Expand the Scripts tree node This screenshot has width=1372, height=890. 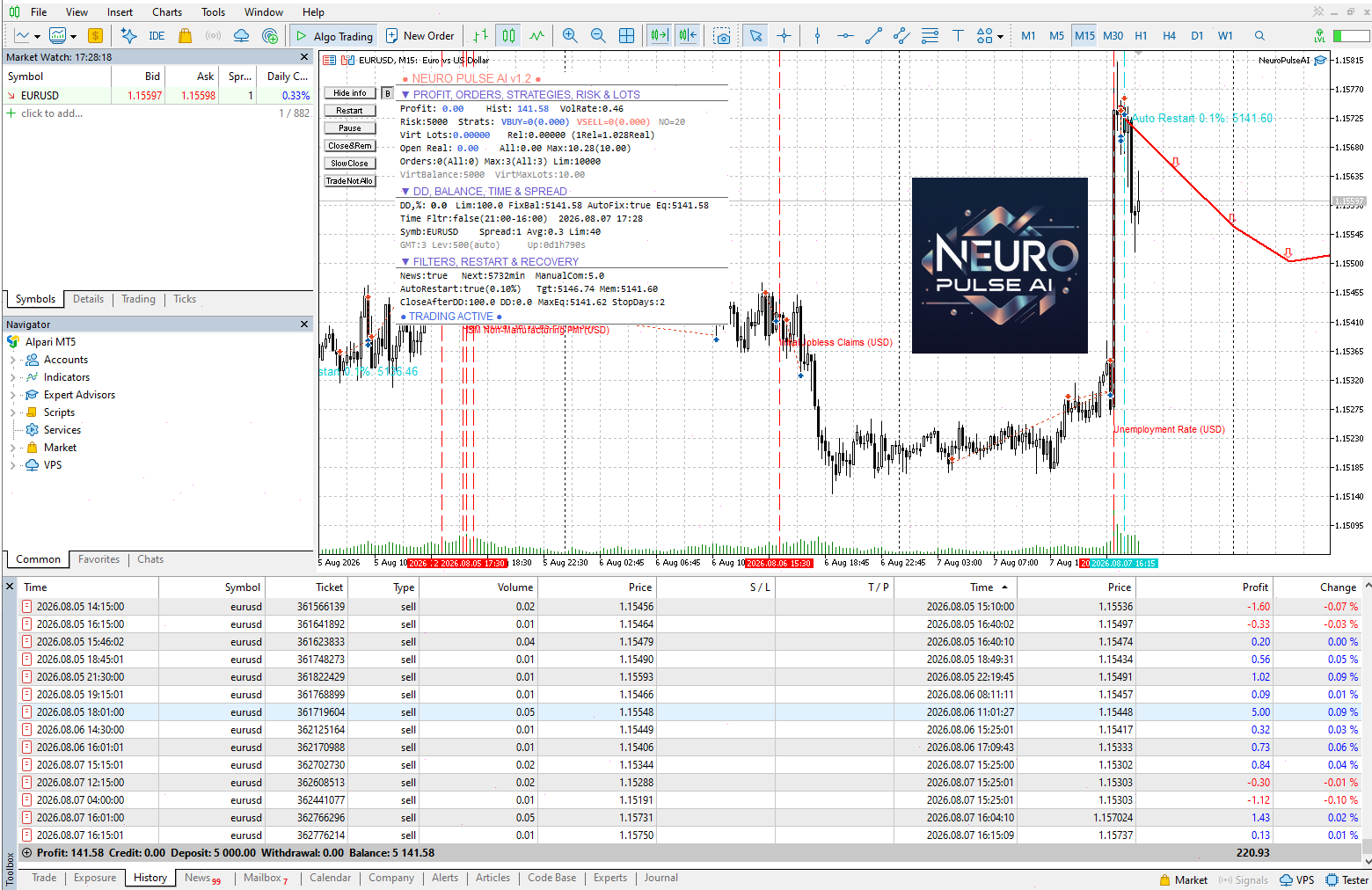click(x=12, y=412)
